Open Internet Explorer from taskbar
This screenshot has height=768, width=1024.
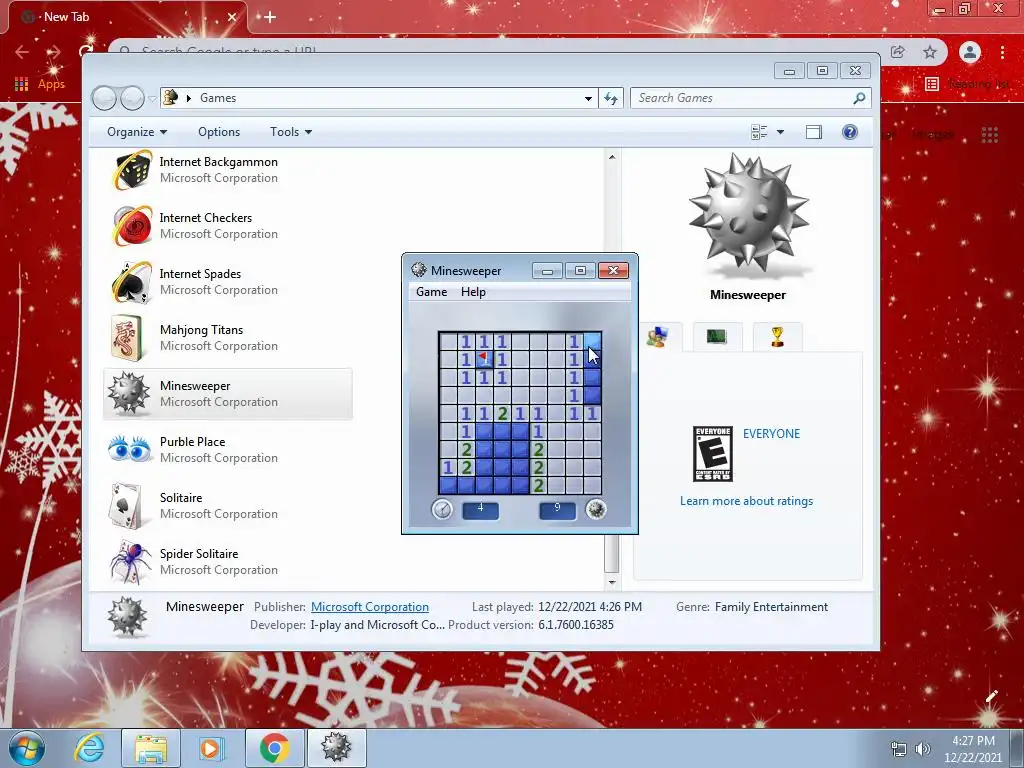click(x=89, y=748)
